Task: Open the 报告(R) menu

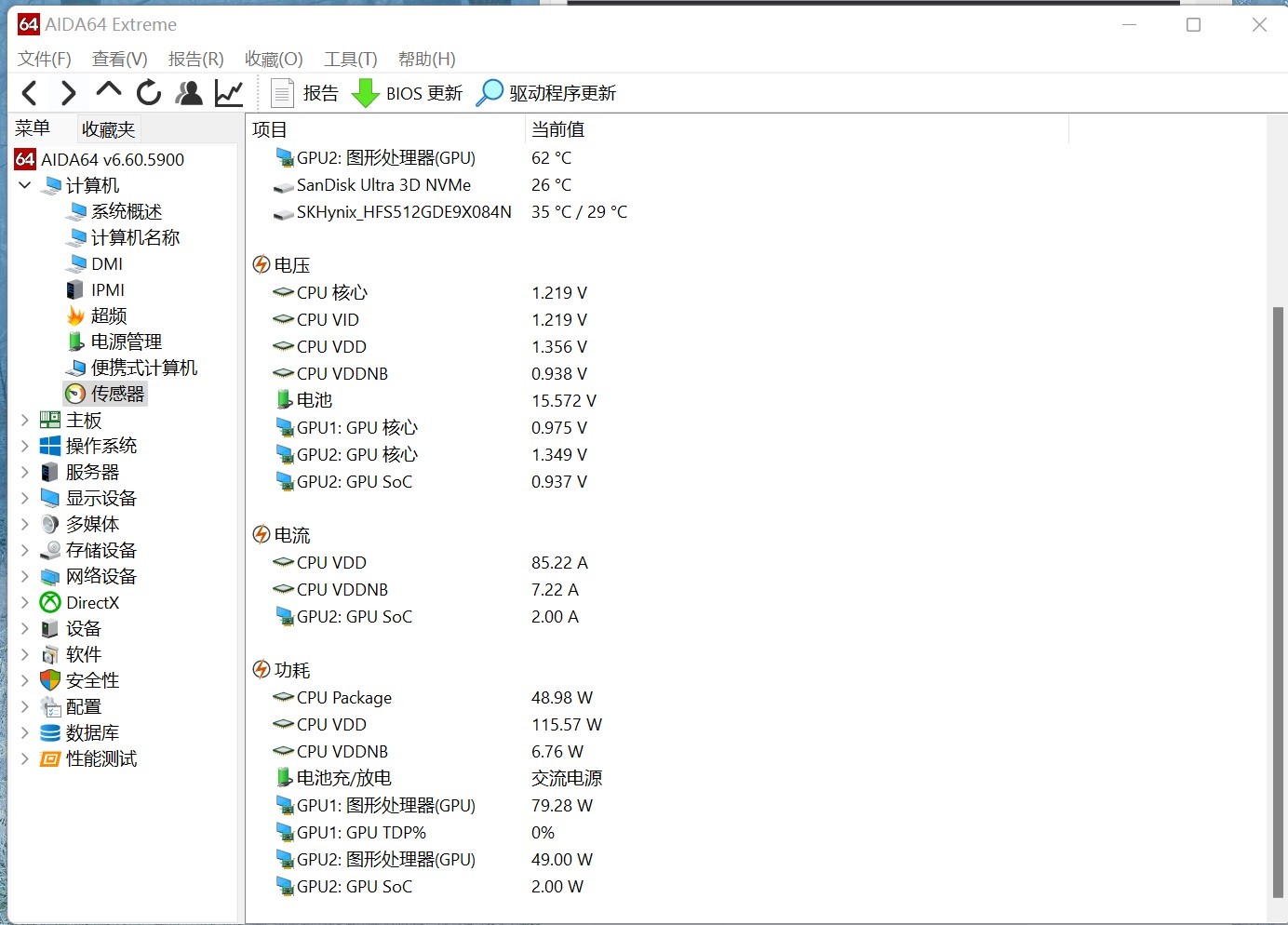Action: pos(196,59)
